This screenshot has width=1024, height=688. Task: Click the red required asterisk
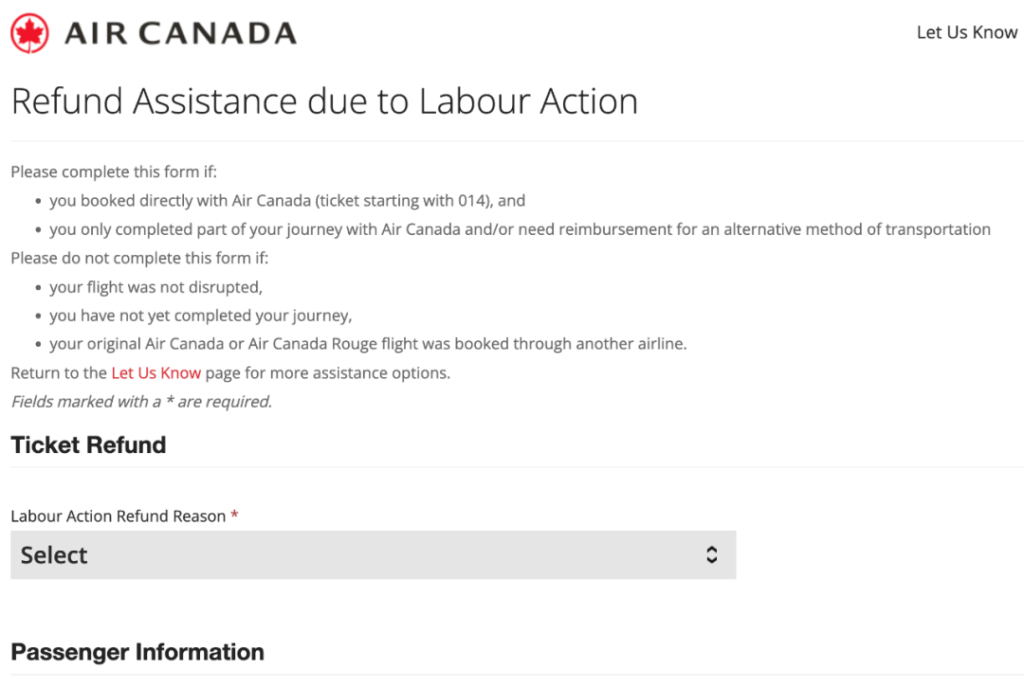(234, 515)
